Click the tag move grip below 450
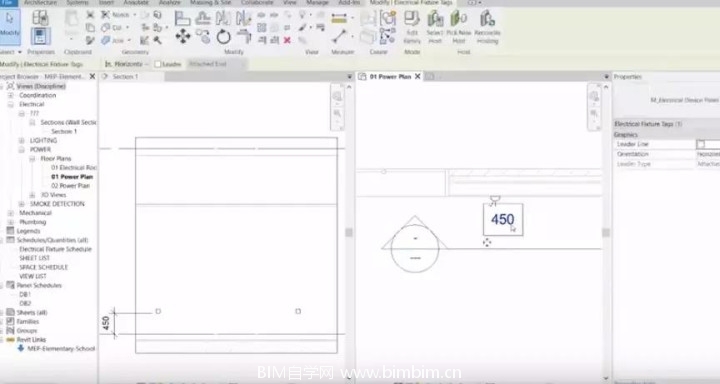 [x=487, y=243]
